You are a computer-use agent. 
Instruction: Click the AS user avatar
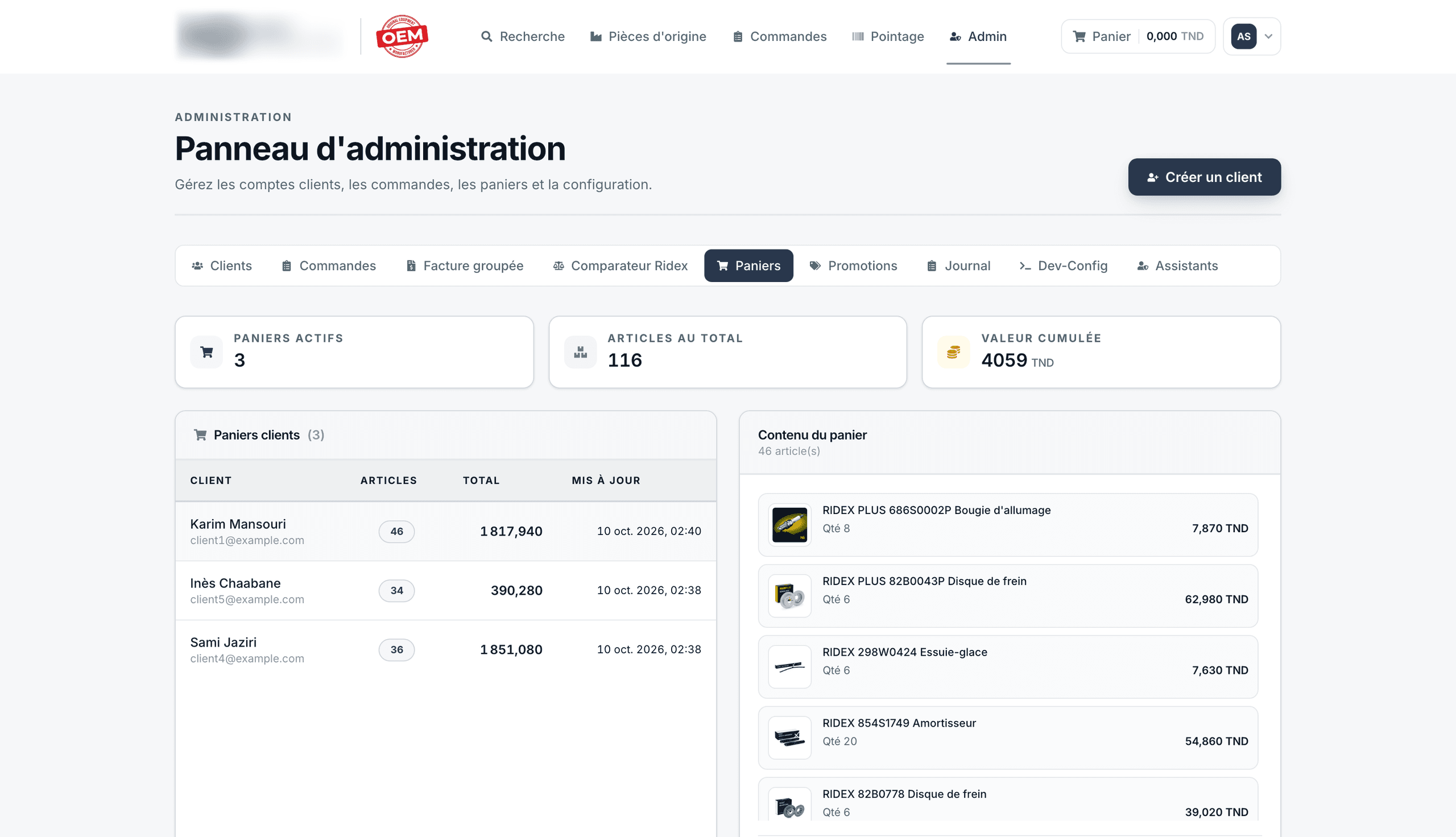click(1244, 36)
